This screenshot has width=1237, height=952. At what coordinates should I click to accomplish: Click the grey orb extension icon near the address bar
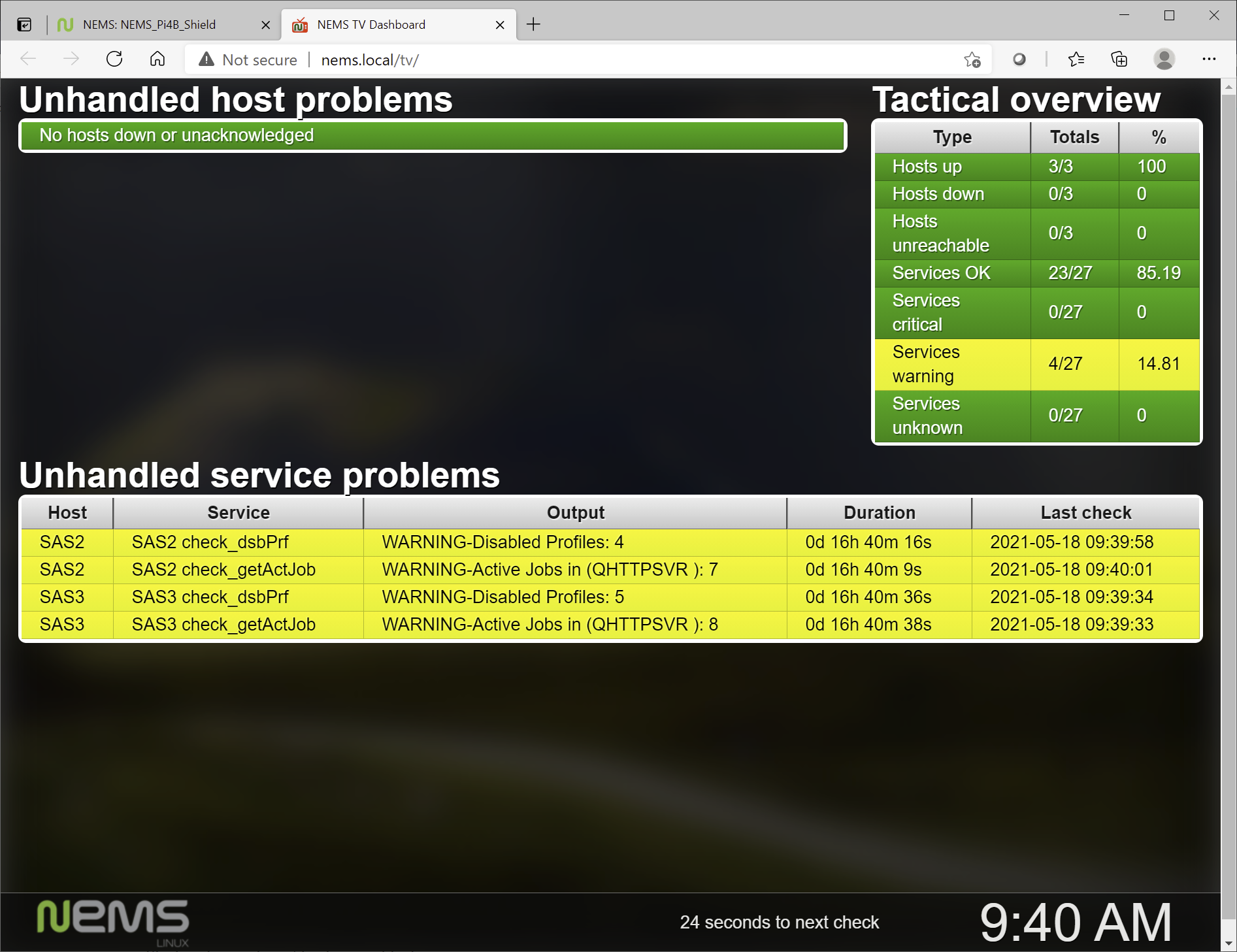[x=1019, y=59]
